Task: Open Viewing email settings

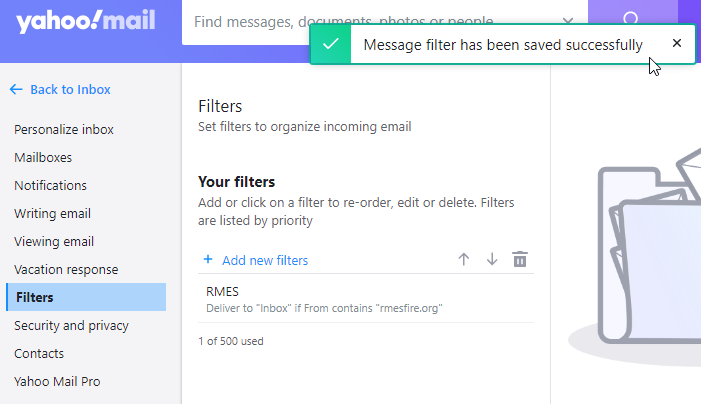Action: tap(54, 241)
